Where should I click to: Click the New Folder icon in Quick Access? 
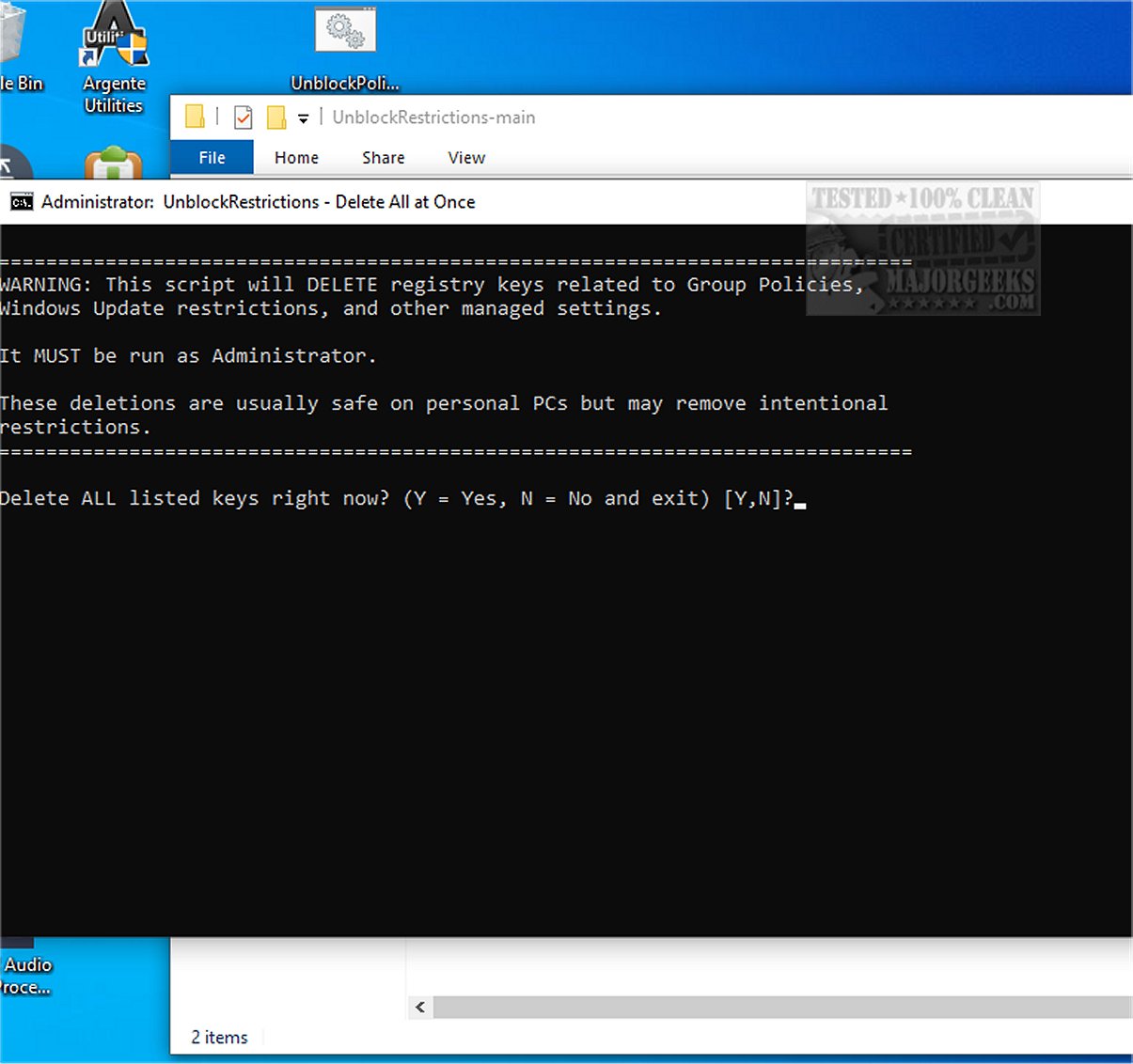coord(276,117)
